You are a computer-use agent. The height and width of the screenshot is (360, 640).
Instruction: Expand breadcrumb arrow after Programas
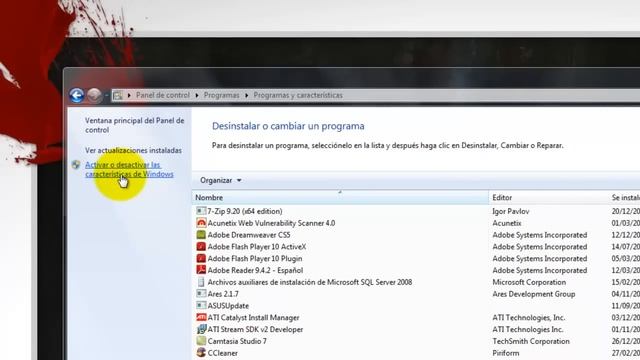(247, 96)
